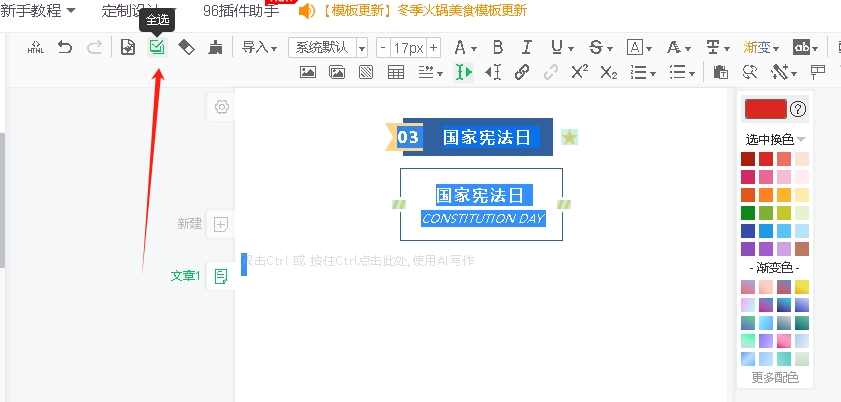Screen dimensions: 841x402
Task: Open the 新手教程 menu
Action: click(x=41, y=11)
